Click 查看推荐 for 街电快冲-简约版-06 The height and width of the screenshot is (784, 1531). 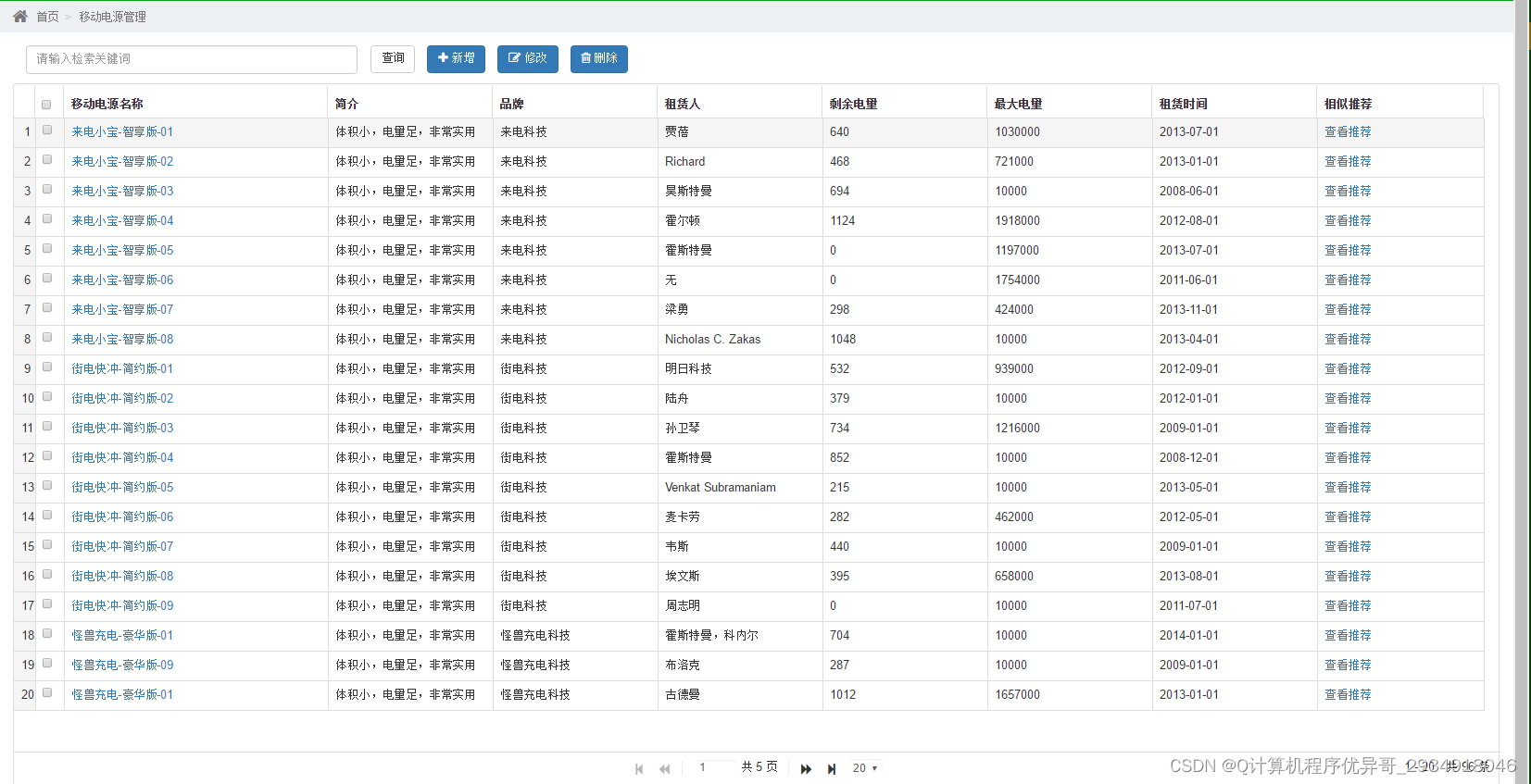tap(1348, 516)
